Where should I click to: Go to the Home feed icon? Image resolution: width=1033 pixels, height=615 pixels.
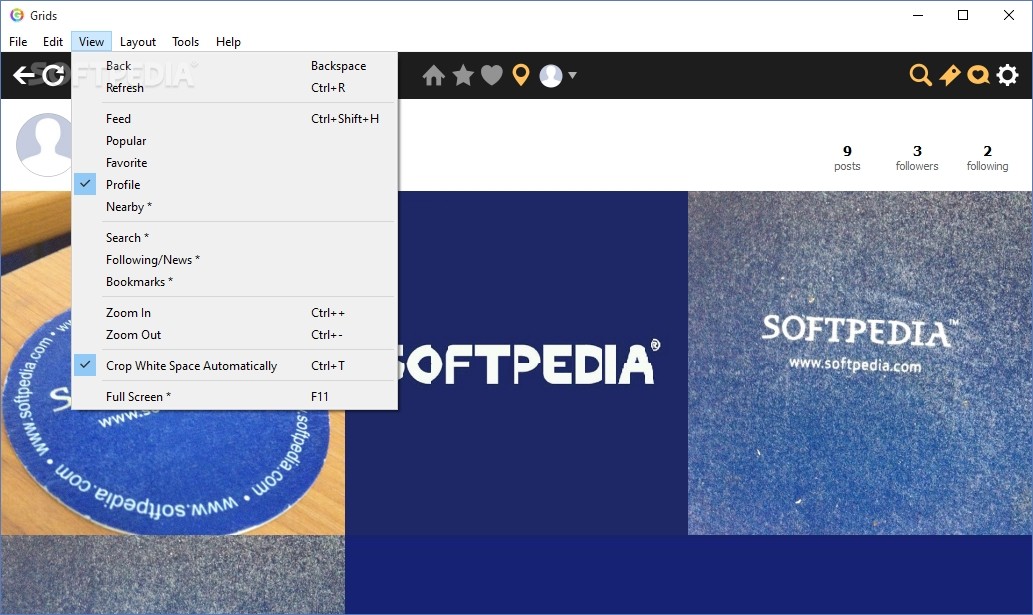(x=433, y=76)
